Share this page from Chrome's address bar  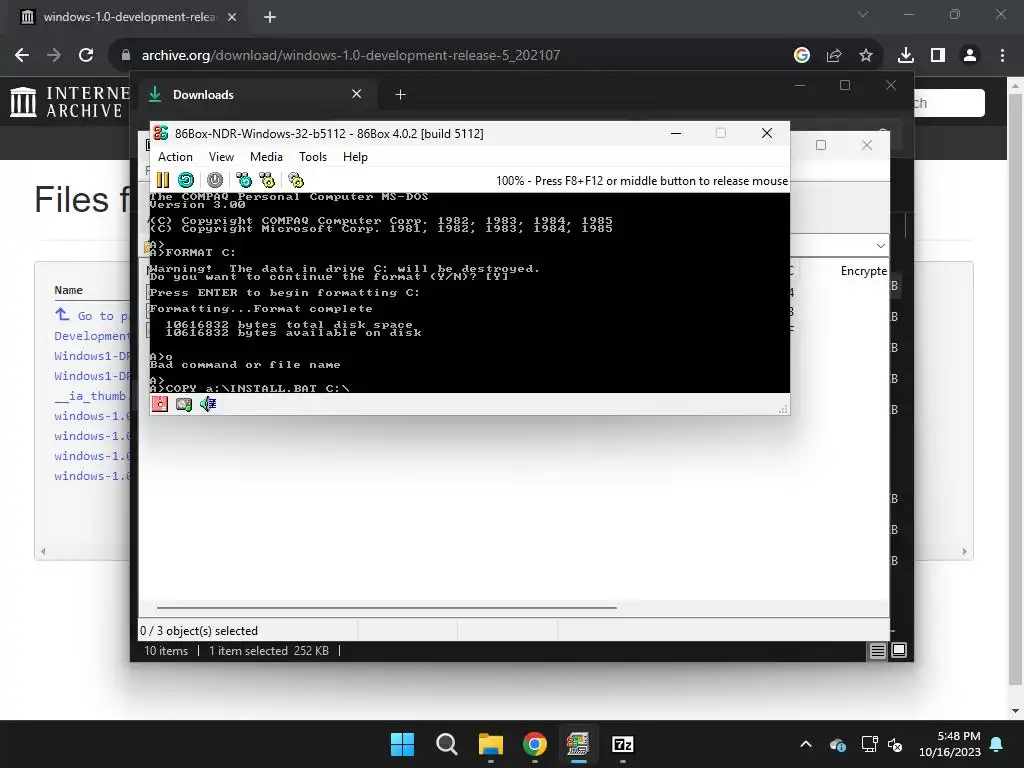click(834, 56)
